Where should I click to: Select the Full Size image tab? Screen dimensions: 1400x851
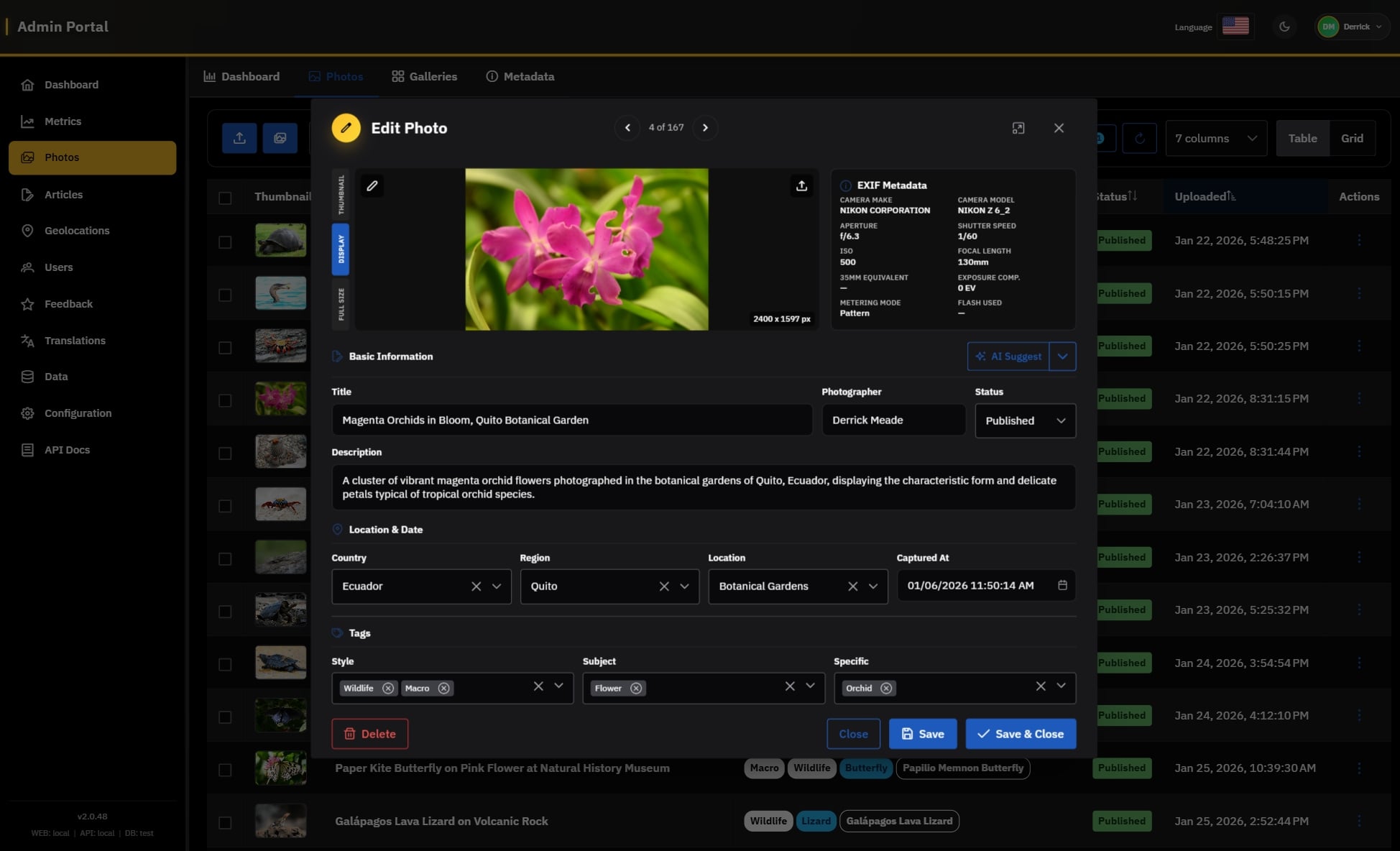coord(341,304)
